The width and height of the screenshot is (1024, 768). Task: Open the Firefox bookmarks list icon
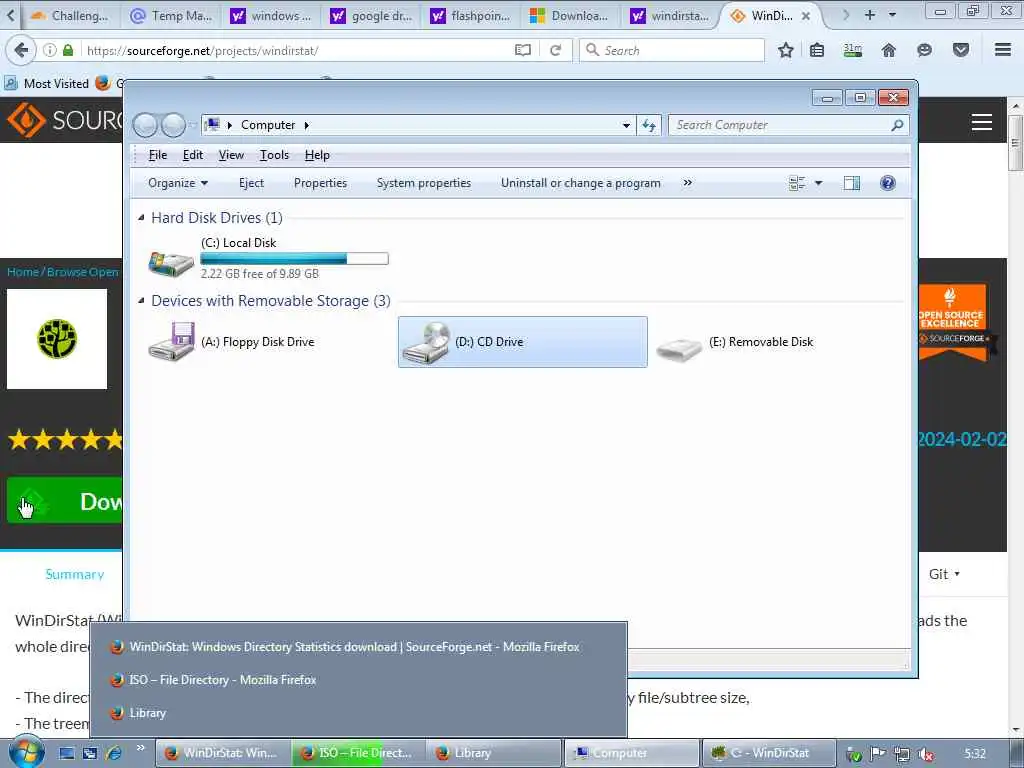[817, 50]
